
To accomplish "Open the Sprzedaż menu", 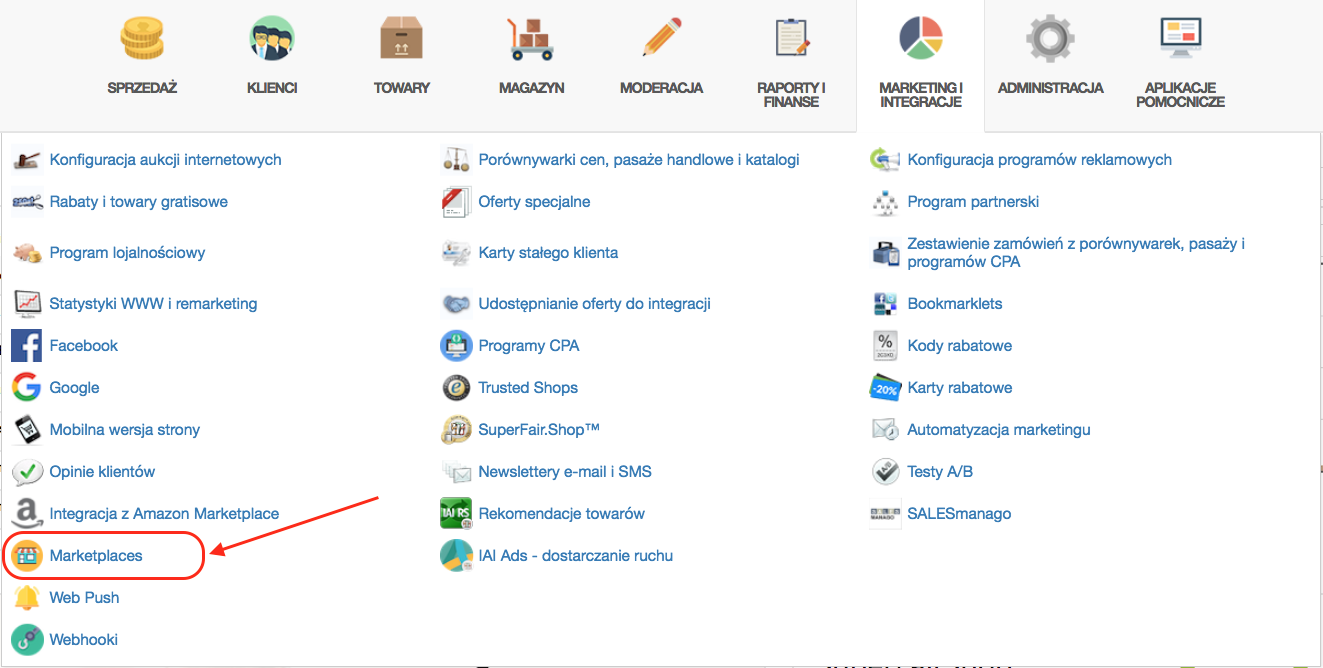I will point(142,55).
